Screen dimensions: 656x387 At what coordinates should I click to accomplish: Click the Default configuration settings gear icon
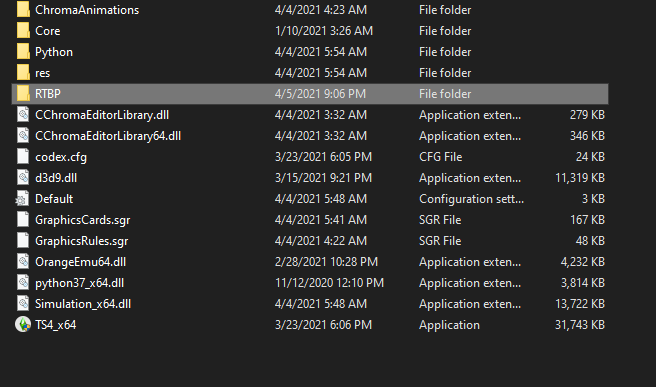(22, 199)
